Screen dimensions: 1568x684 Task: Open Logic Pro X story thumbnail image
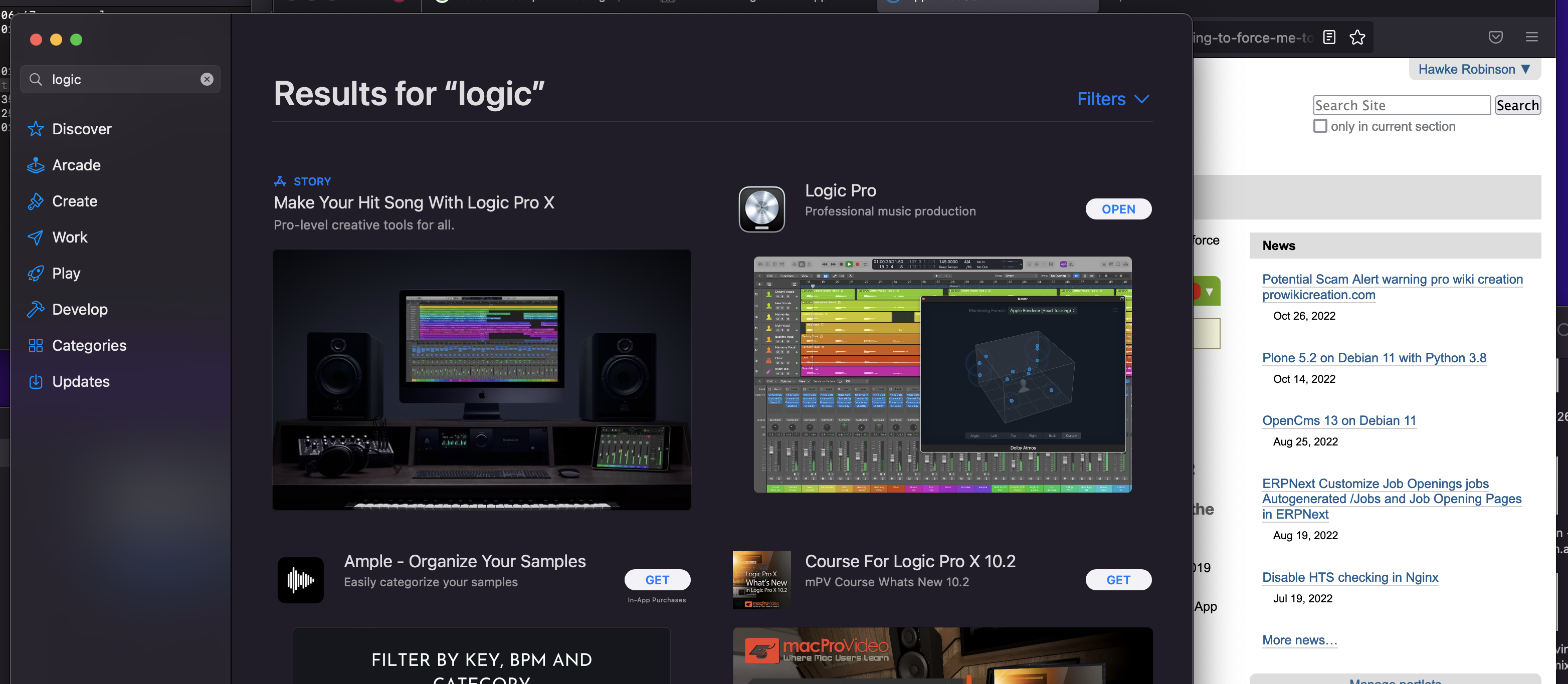(x=481, y=379)
